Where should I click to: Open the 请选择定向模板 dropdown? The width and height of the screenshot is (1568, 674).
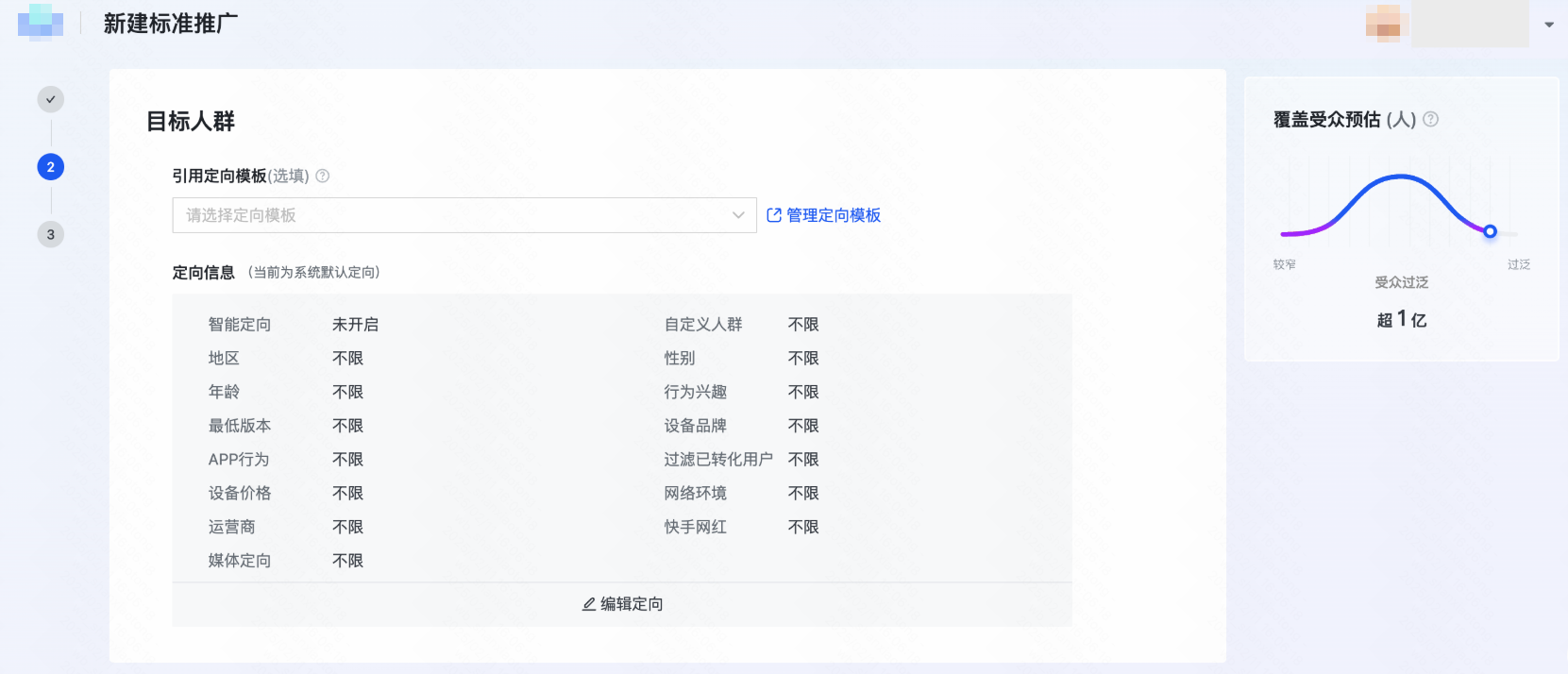[464, 215]
